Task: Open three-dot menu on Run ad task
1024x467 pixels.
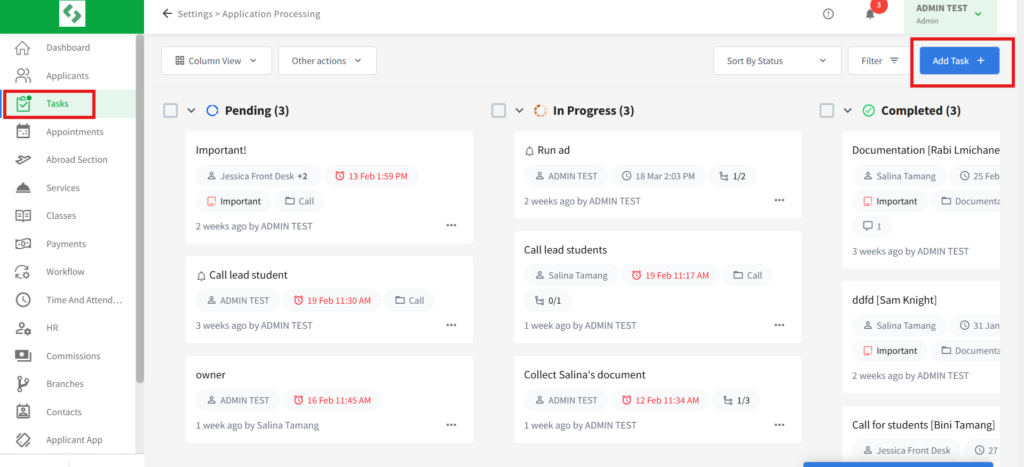Action: tap(779, 200)
